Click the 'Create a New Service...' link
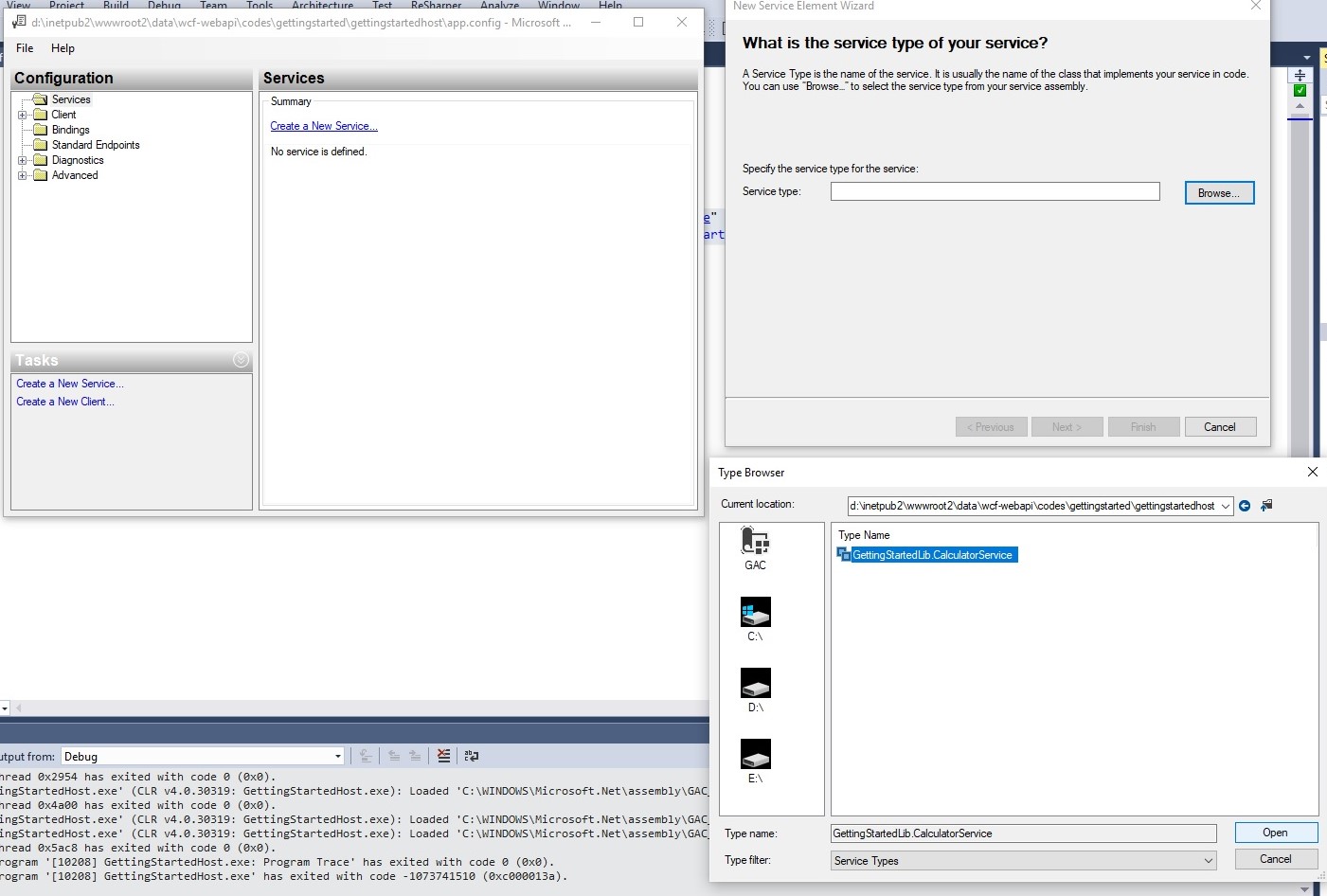 tap(324, 125)
